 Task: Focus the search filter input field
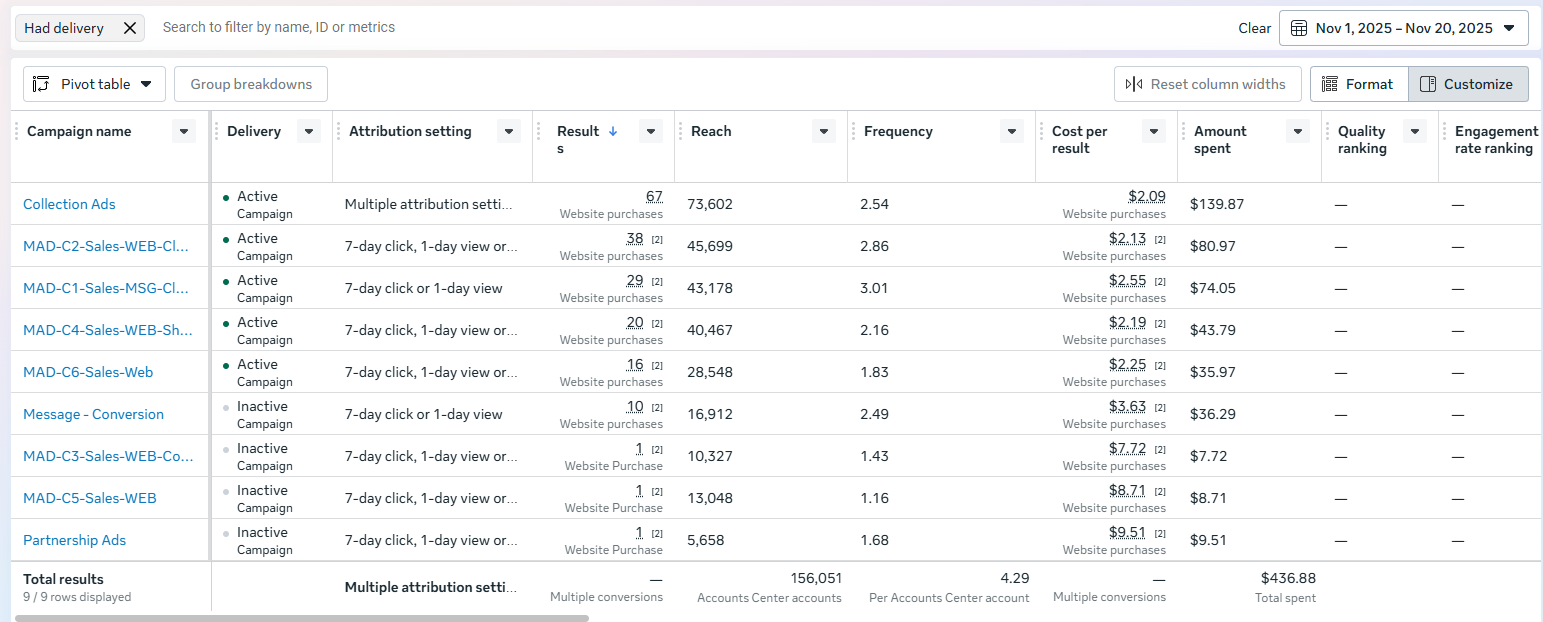pos(690,28)
